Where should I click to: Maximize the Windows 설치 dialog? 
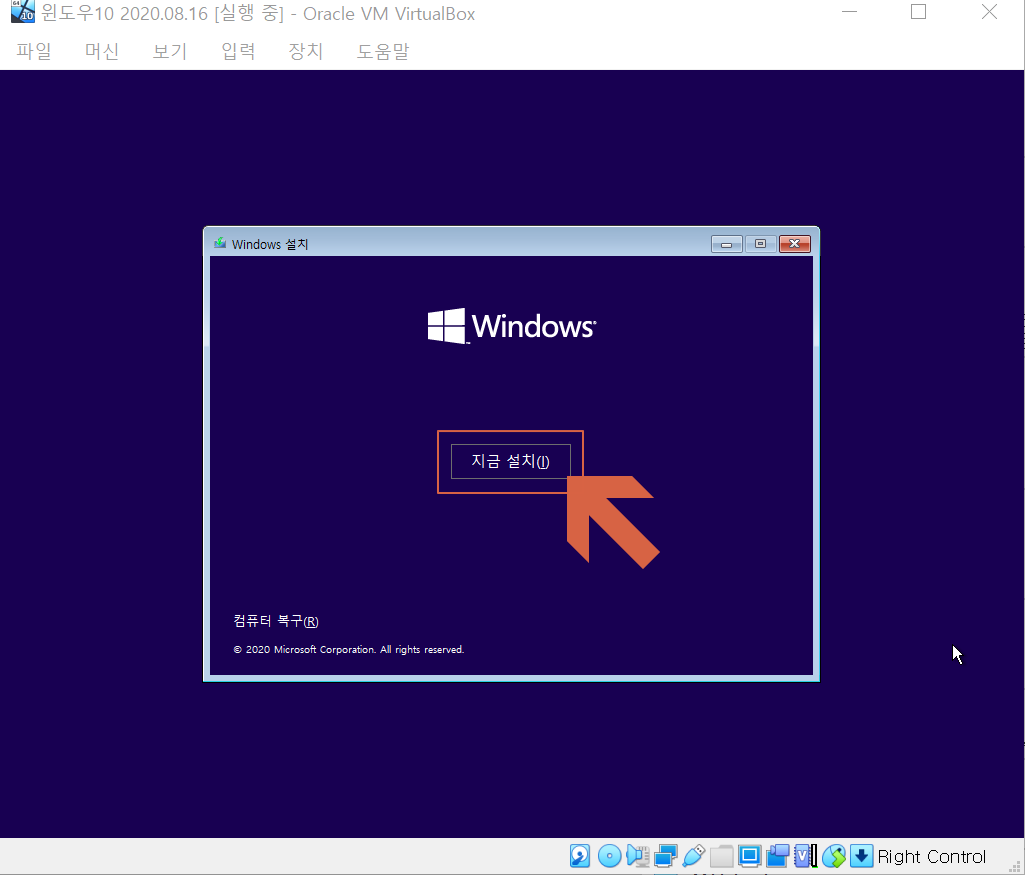click(x=760, y=244)
